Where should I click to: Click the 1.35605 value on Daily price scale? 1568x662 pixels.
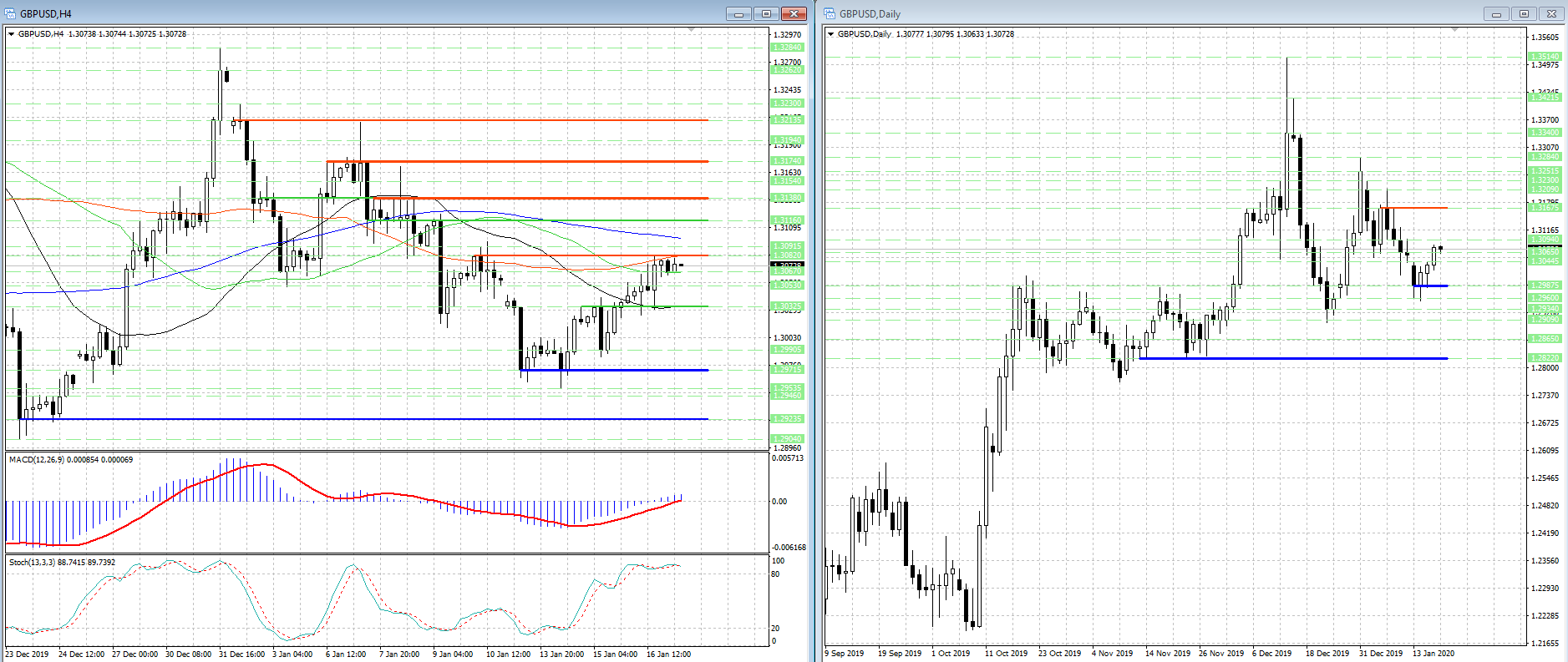coord(1545,38)
